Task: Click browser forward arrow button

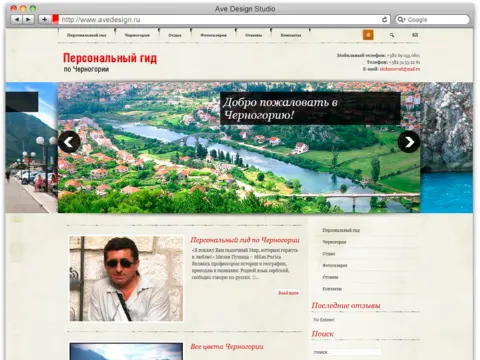Action: click(28, 20)
